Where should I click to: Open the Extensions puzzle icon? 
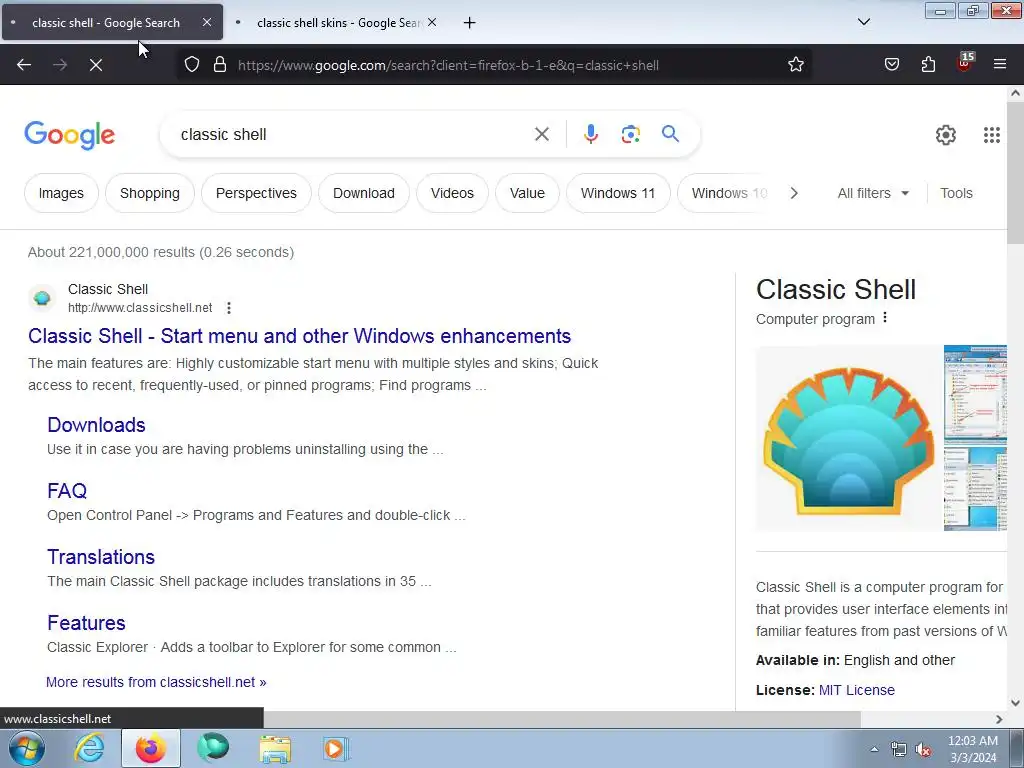pyautogui.click(x=928, y=65)
